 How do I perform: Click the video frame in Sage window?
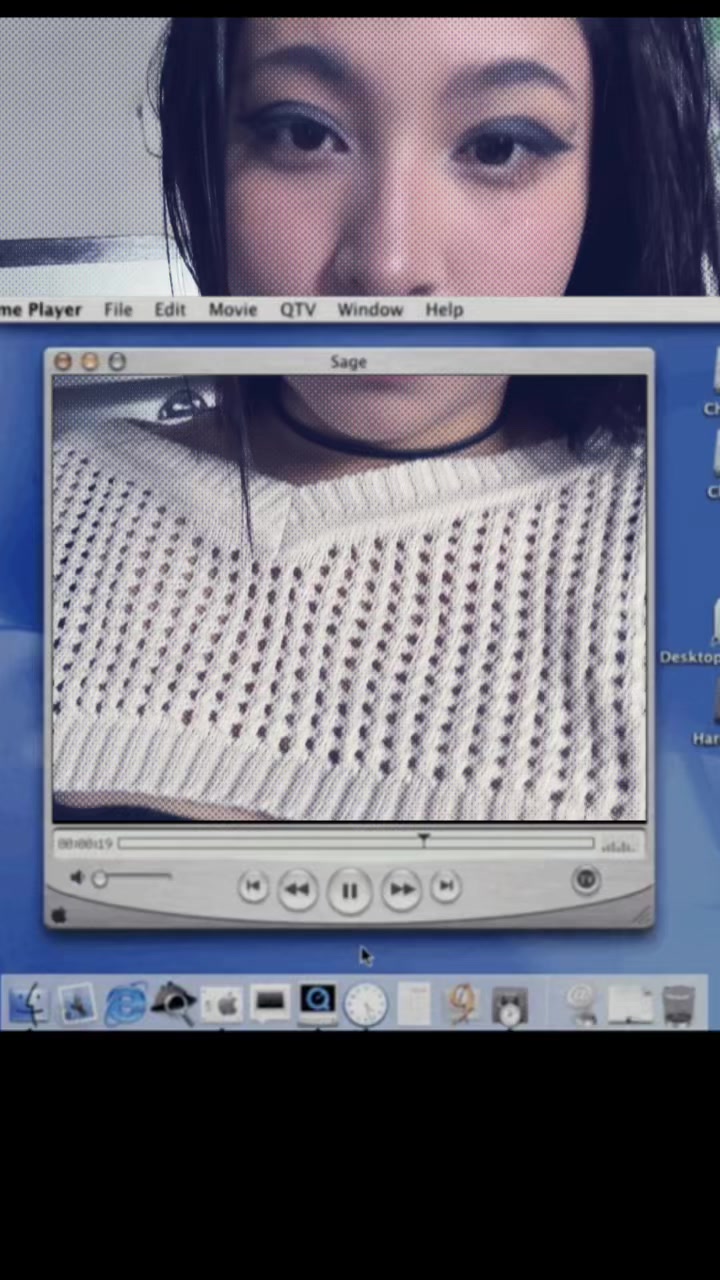click(x=349, y=598)
